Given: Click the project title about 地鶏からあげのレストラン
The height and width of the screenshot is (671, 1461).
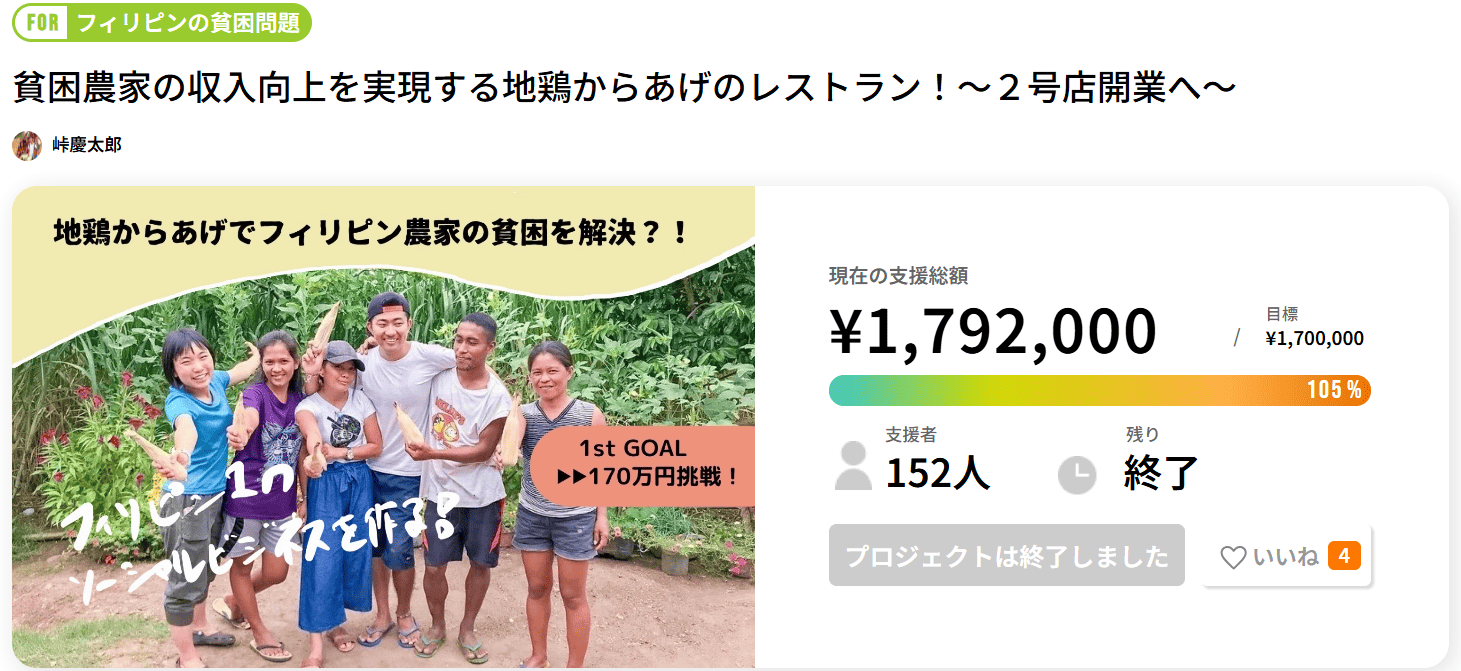Looking at the screenshot, I should pos(624,88).
